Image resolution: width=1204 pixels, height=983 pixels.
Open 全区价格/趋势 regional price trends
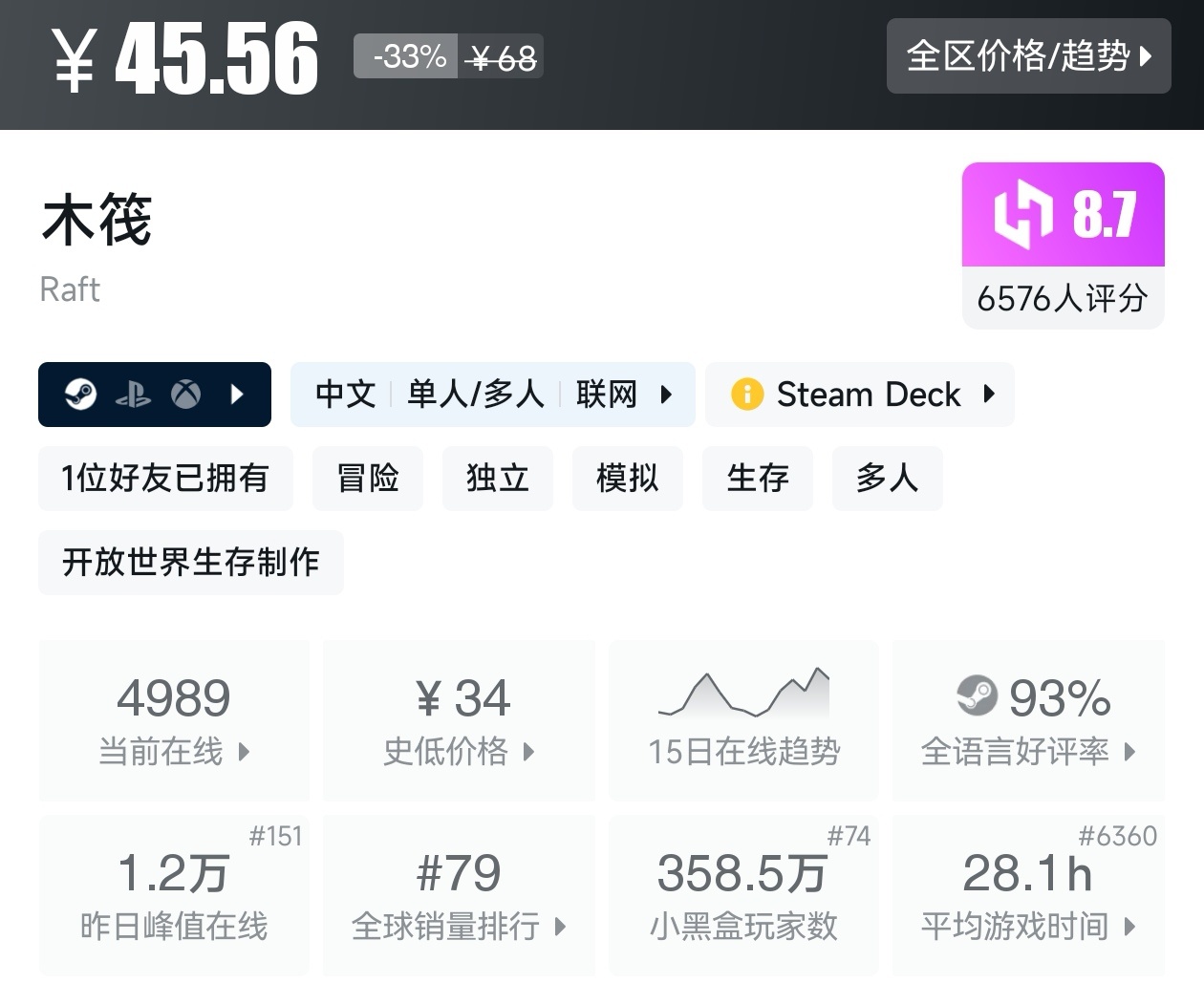tap(1028, 56)
